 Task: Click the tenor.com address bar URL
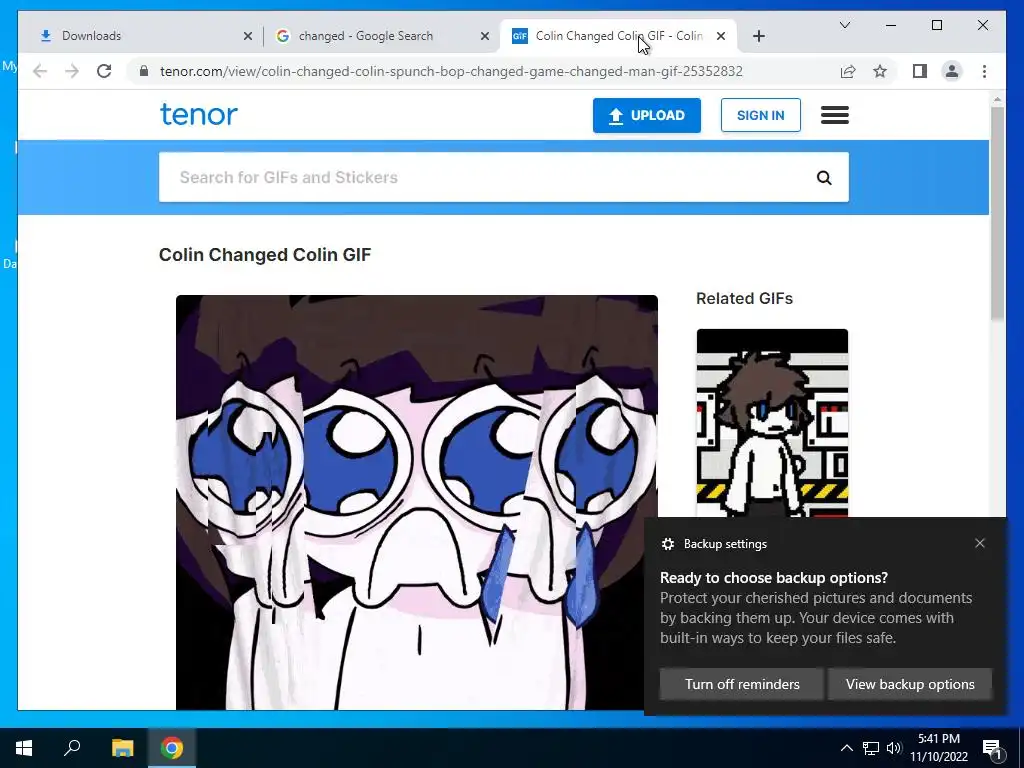(451, 71)
